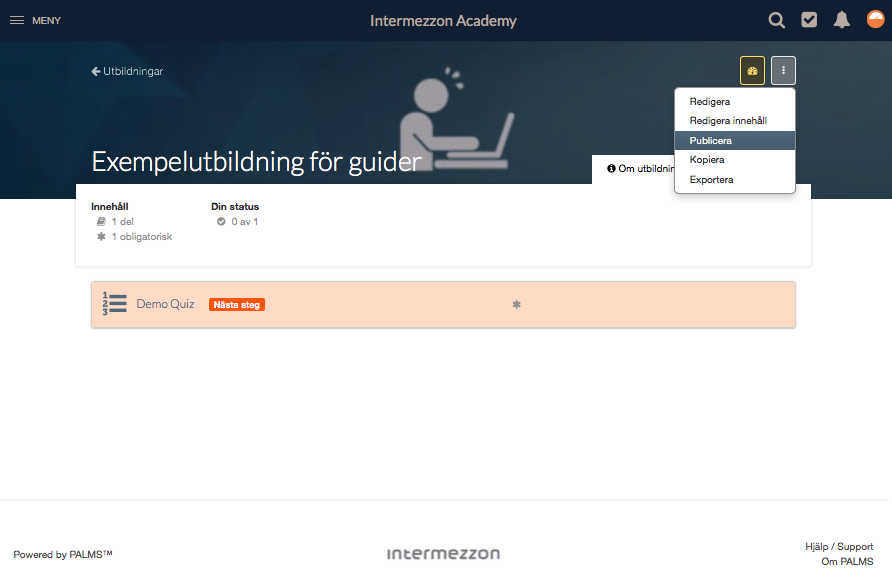
Task: Open the Demo Quiz item
Action: click(x=166, y=304)
